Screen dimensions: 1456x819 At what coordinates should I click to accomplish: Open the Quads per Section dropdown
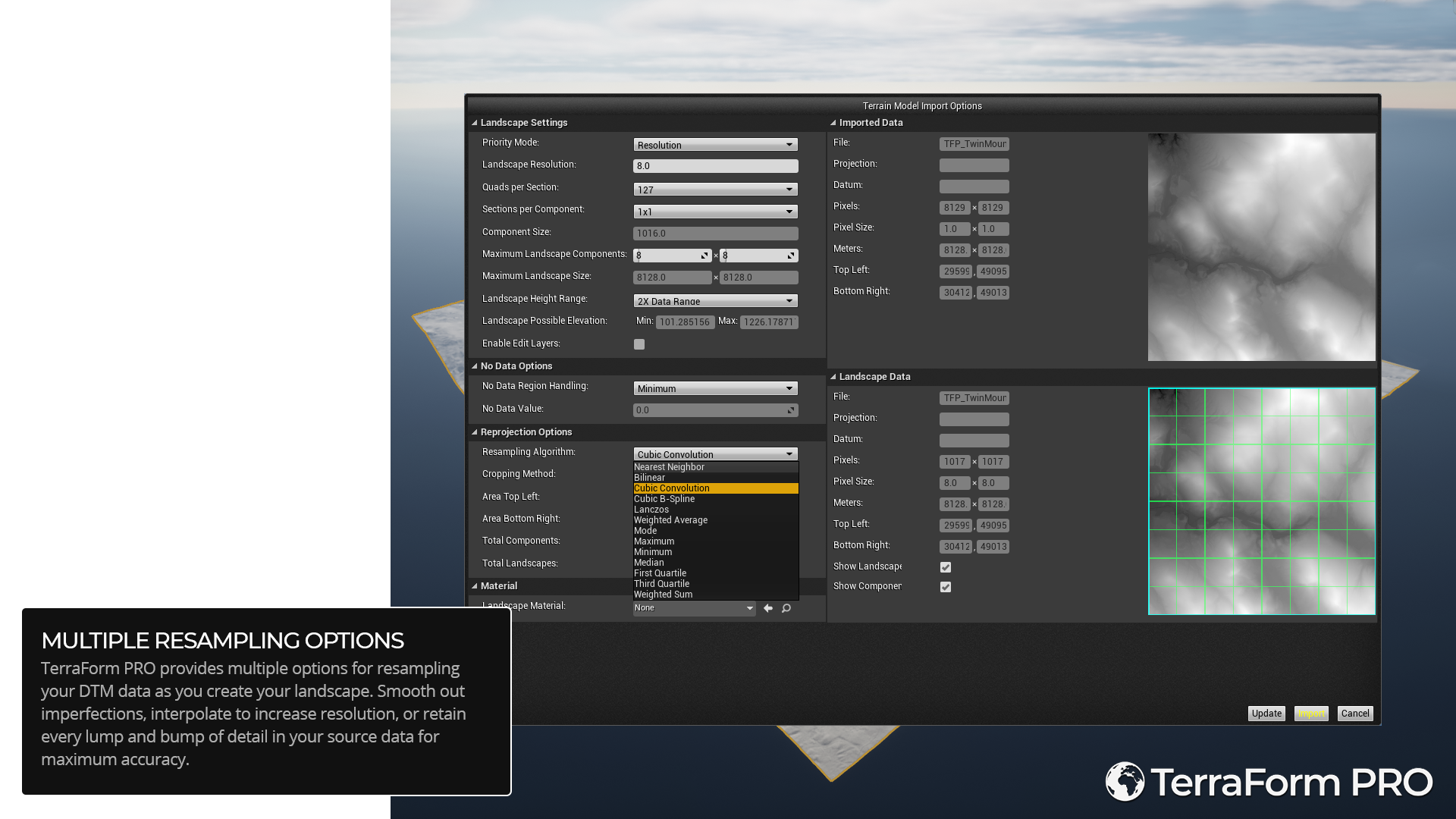(x=716, y=190)
